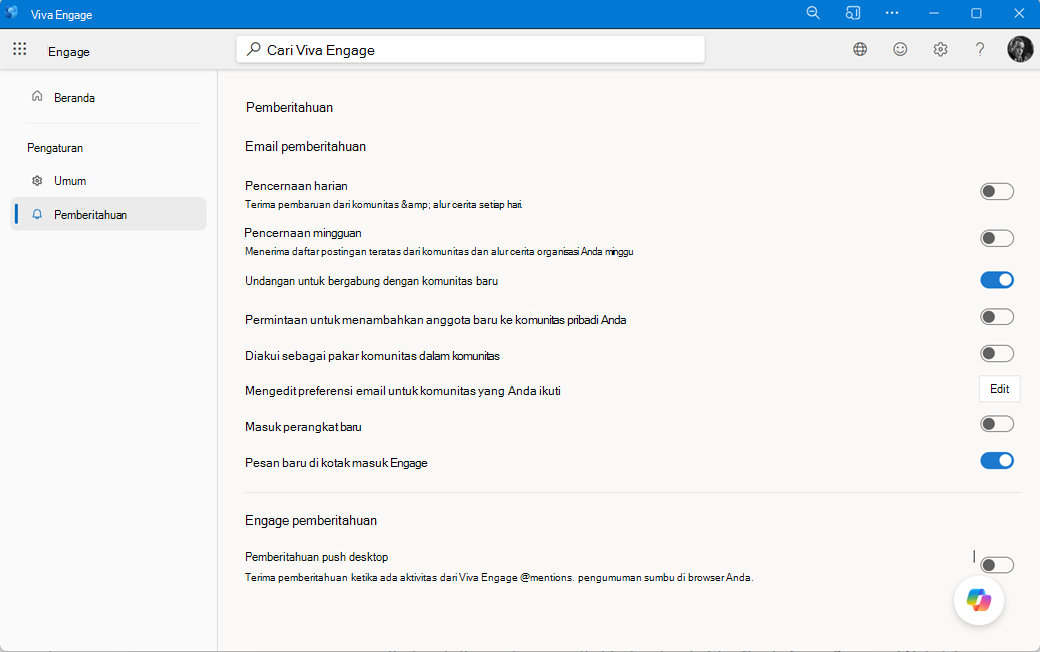Select Pemberitahuan in the sidebar

pos(109,214)
